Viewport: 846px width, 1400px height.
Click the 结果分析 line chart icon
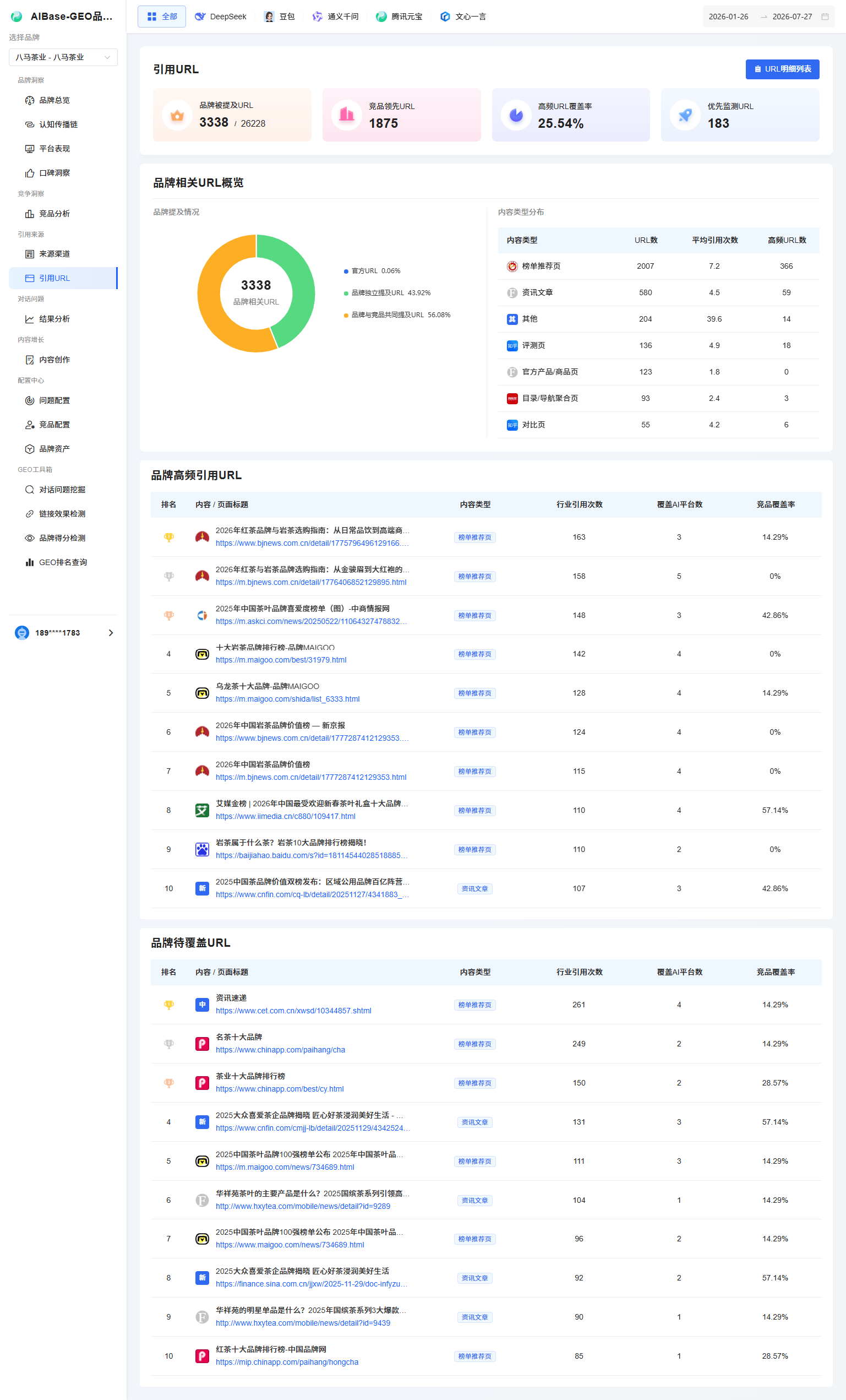click(30, 319)
